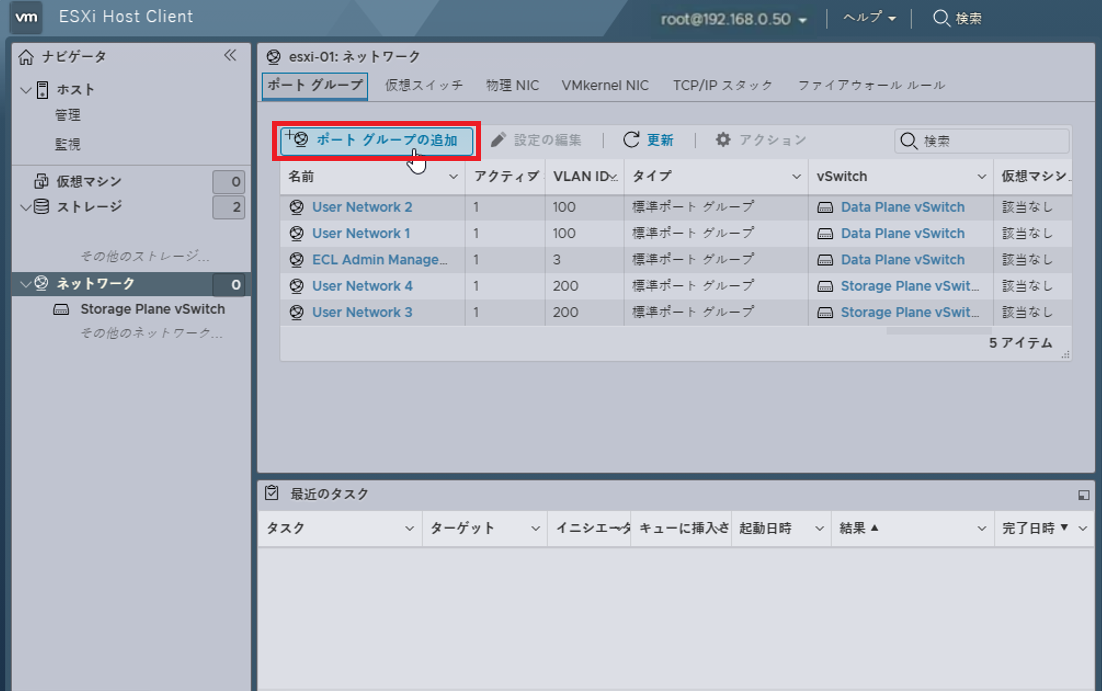1102x691 pixels.
Task: Switch to the 仮想スイッチ tab
Action: (424, 85)
